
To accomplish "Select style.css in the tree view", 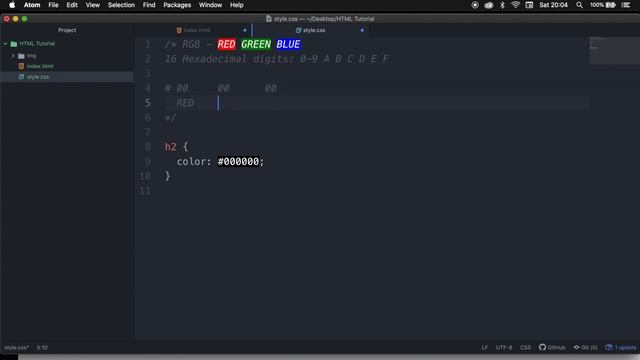I will pyautogui.click(x=38, y=77).
